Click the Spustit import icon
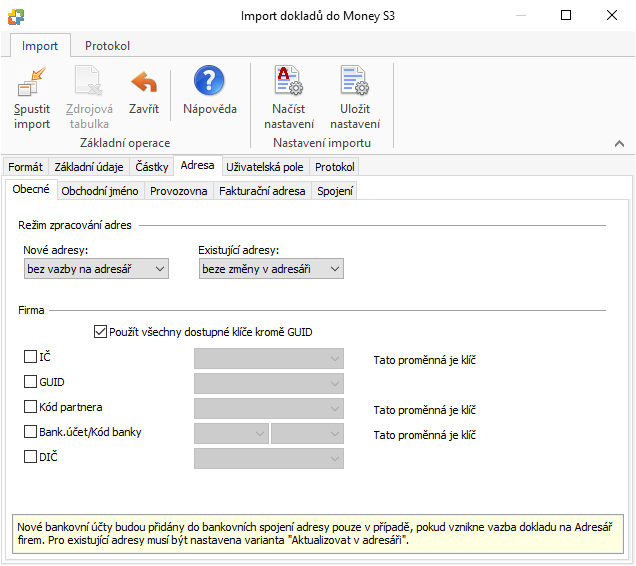636x566 pixels. click(32, 82)
